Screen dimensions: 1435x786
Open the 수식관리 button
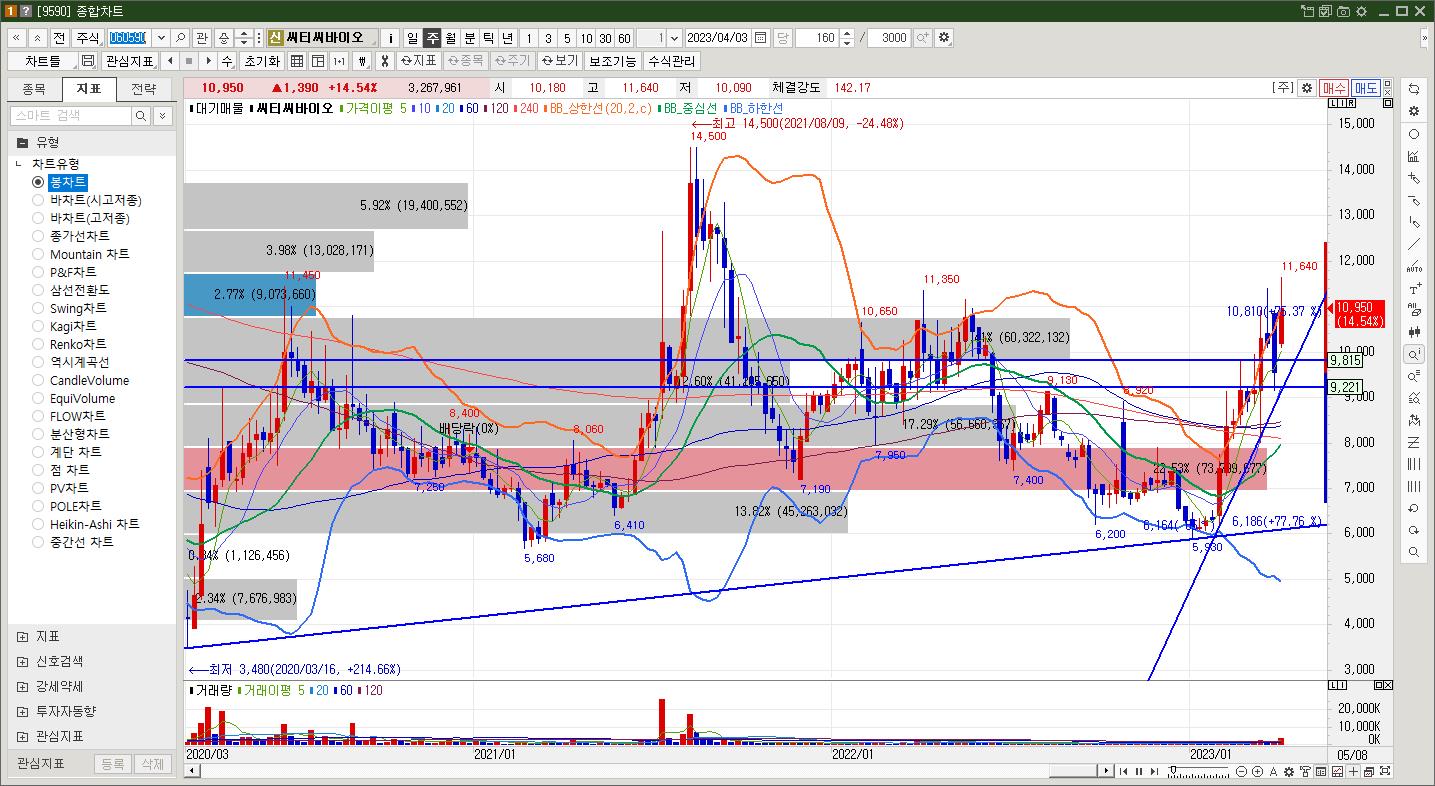[x=672, y=61]
